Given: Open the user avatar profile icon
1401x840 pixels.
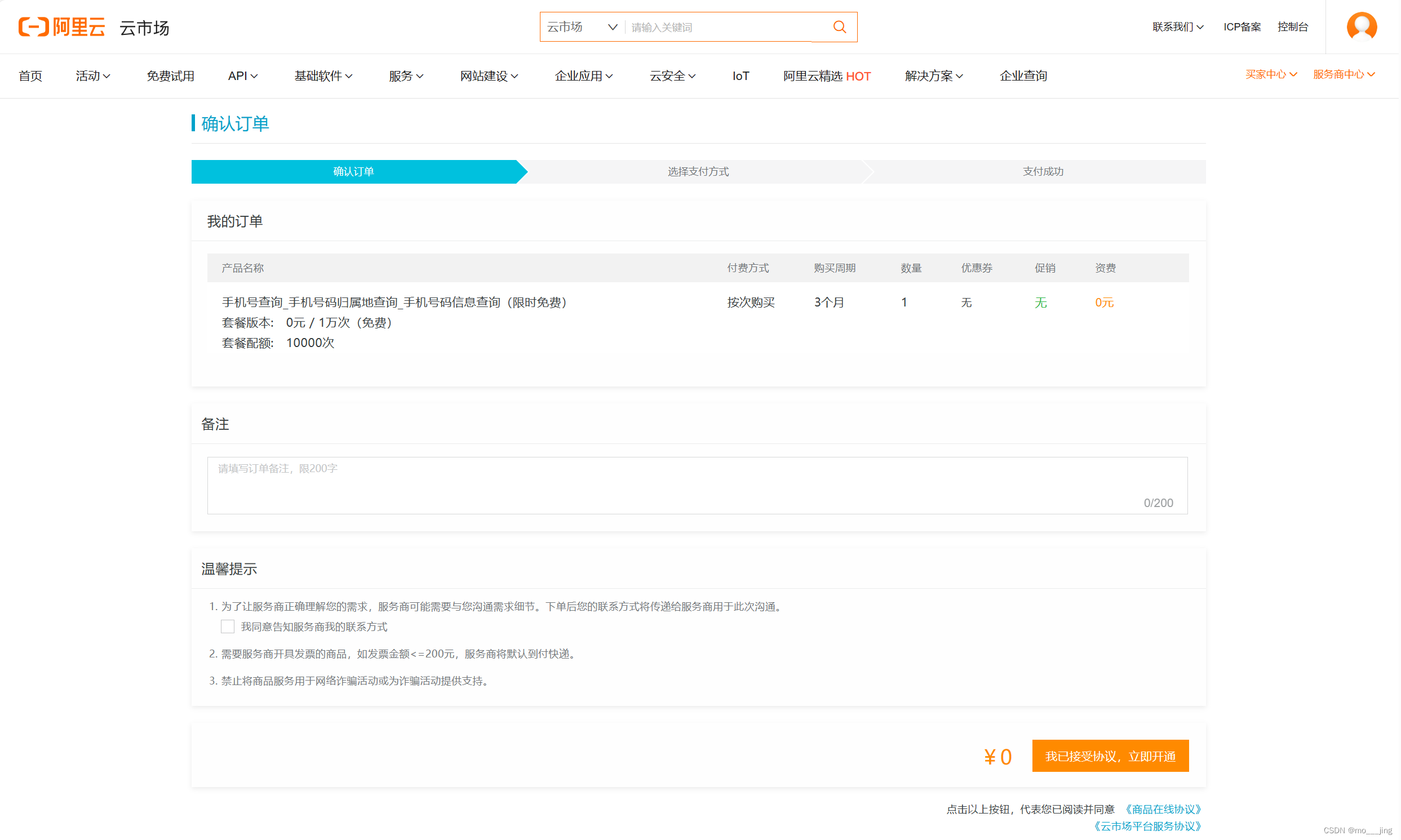Looking at the screenshot, I should point(1362,26).
